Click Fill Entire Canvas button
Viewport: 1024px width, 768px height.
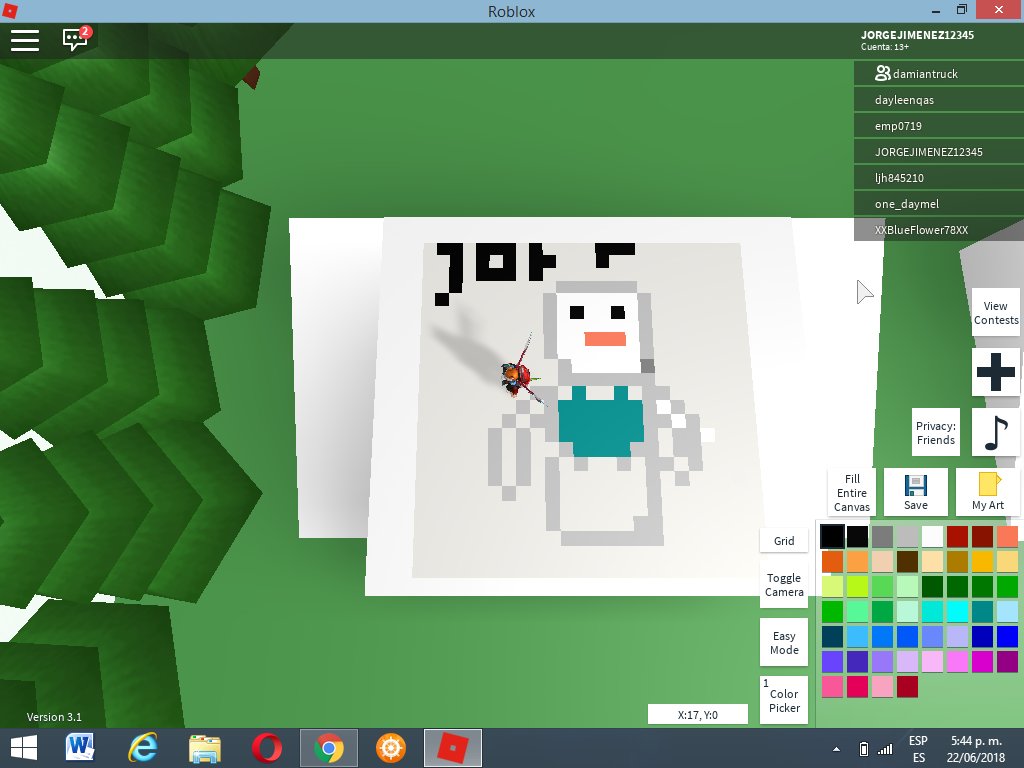pos(852,492)
